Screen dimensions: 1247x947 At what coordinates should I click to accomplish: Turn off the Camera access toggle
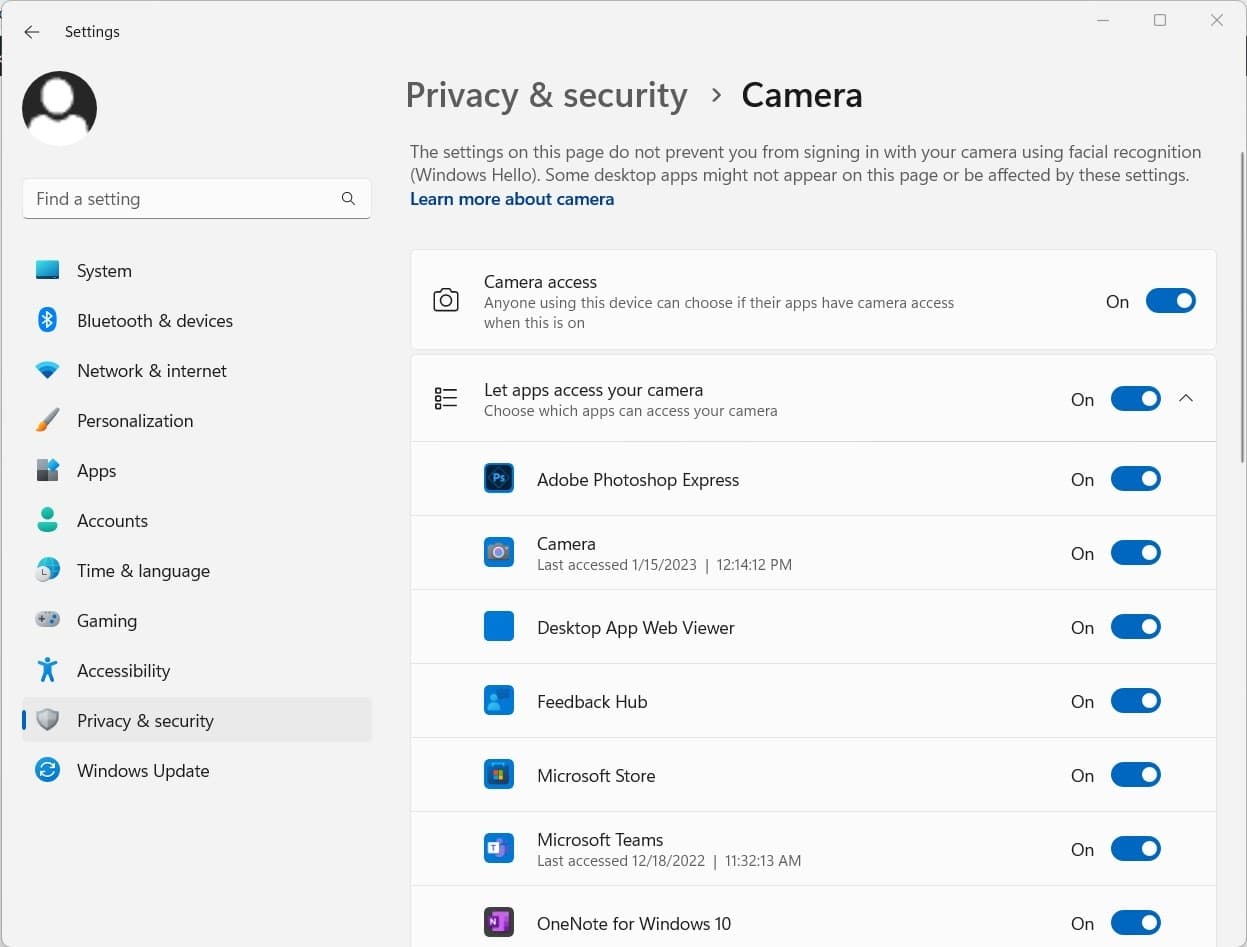click(1170, 301)
